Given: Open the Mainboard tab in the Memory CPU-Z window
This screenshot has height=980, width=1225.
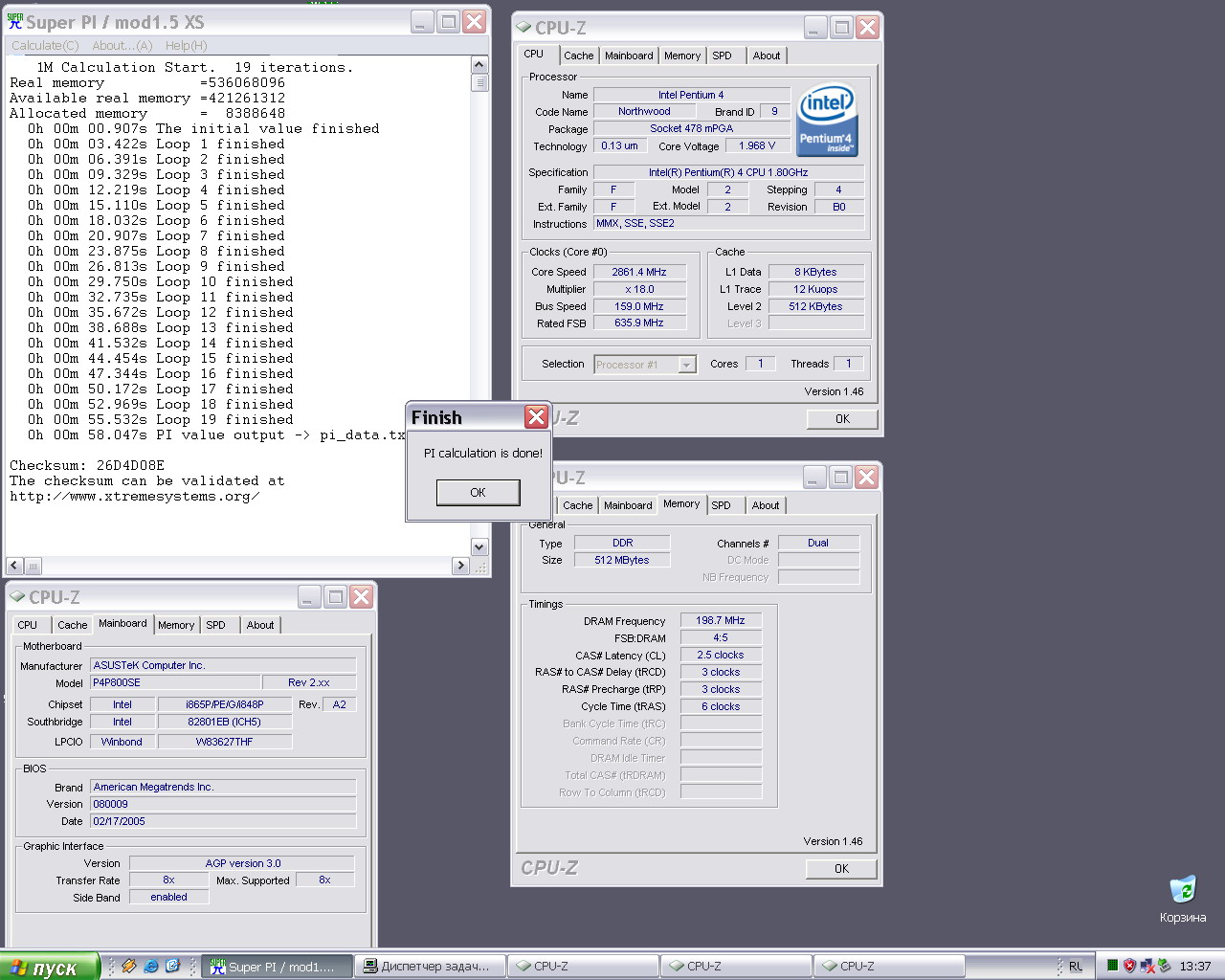Looking at the screenshot, I should pyautogui.click(x=628, y=505).
